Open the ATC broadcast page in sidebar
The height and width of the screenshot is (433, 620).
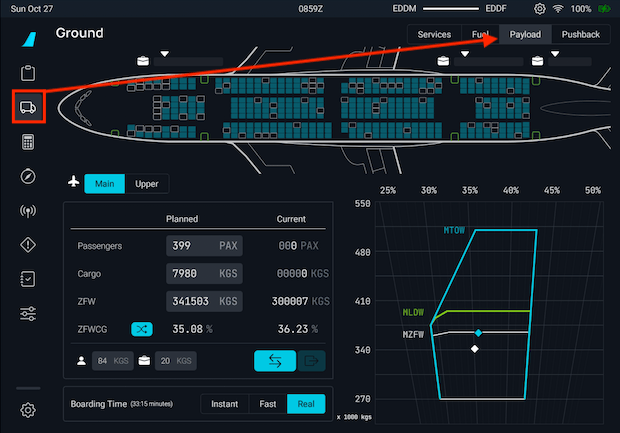[28, 211]
